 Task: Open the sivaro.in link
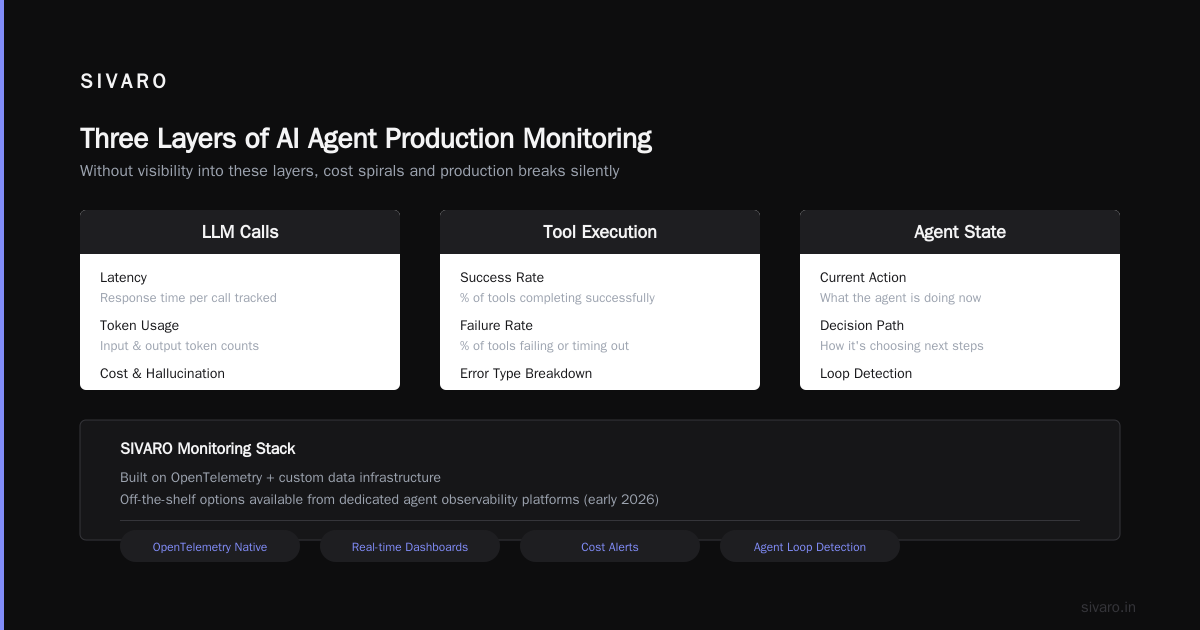(x=1108, y=607)
